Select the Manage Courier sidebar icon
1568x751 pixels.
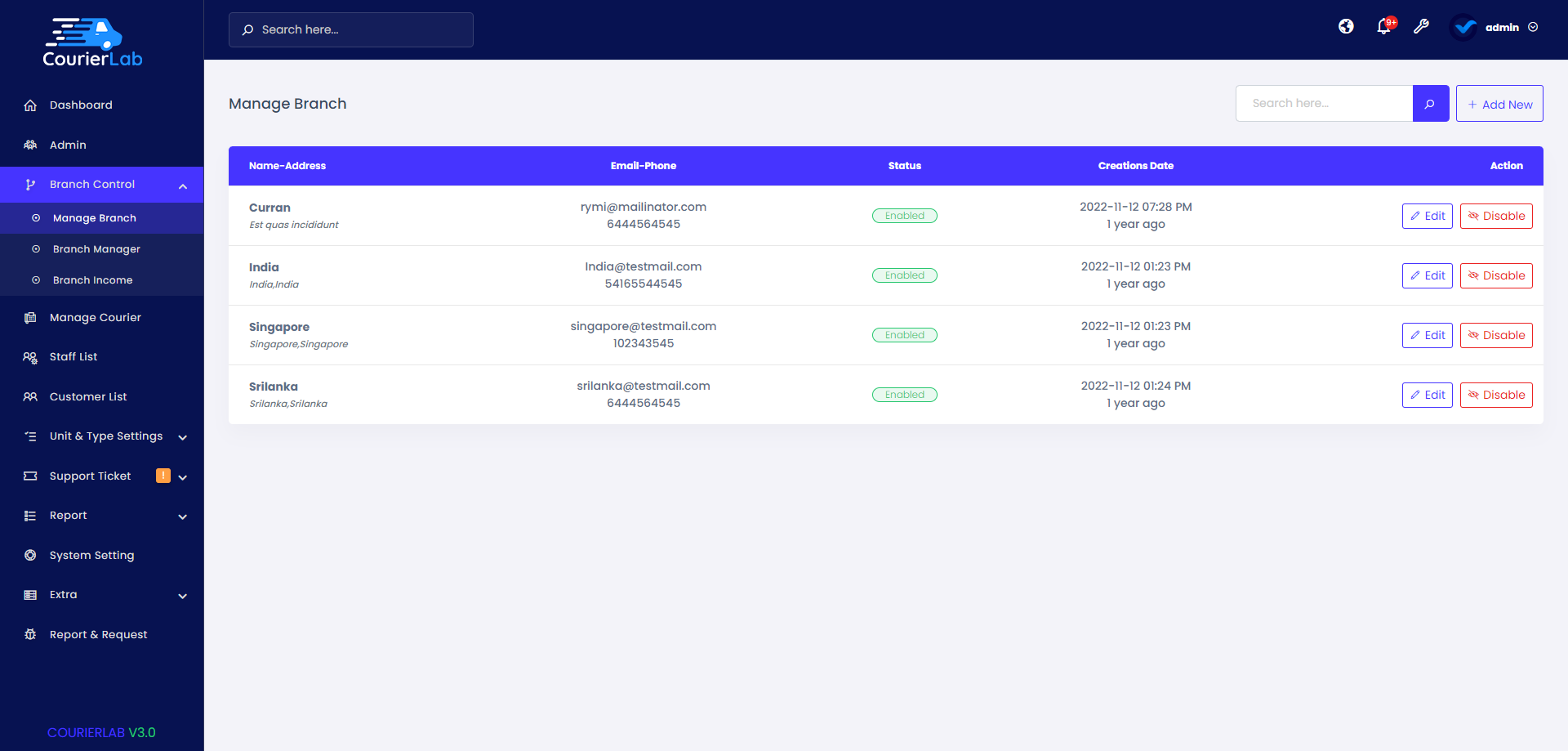(30, 317)
